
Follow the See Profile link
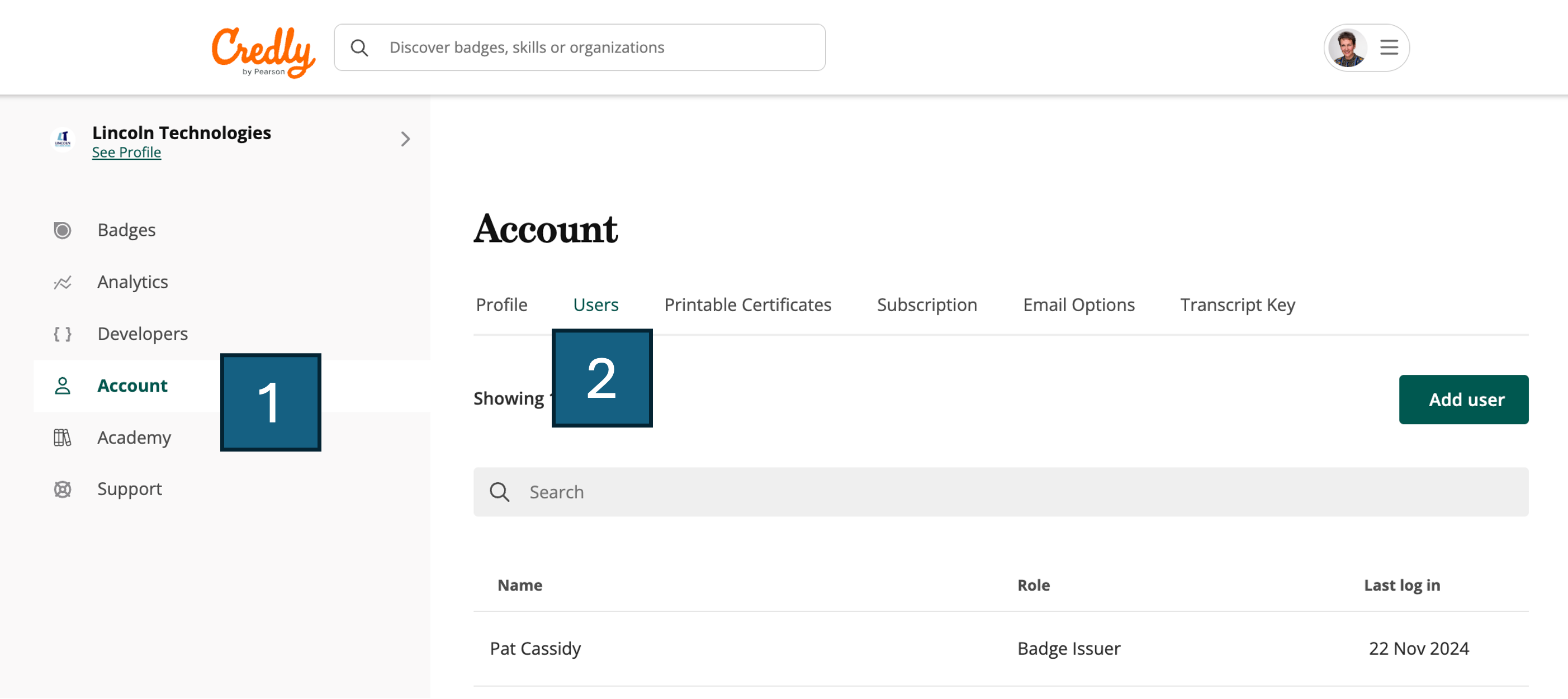click(126, 153)
